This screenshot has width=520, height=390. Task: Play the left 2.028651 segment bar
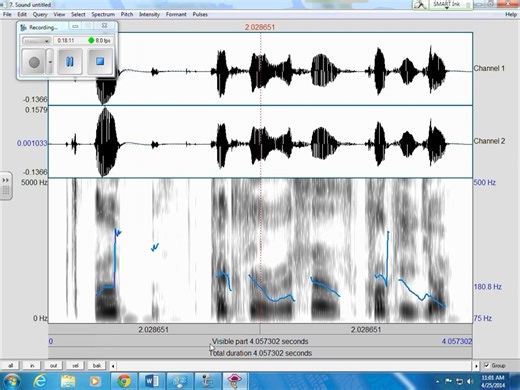[x=154, y=330]
